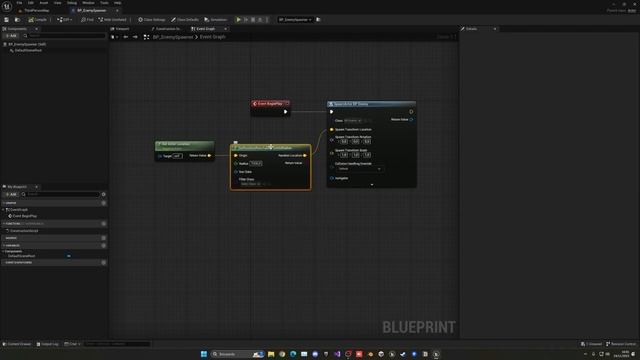The width and height of the screenshot is (640, 360).
Task: Open the Tools menu
Action: 104,3
